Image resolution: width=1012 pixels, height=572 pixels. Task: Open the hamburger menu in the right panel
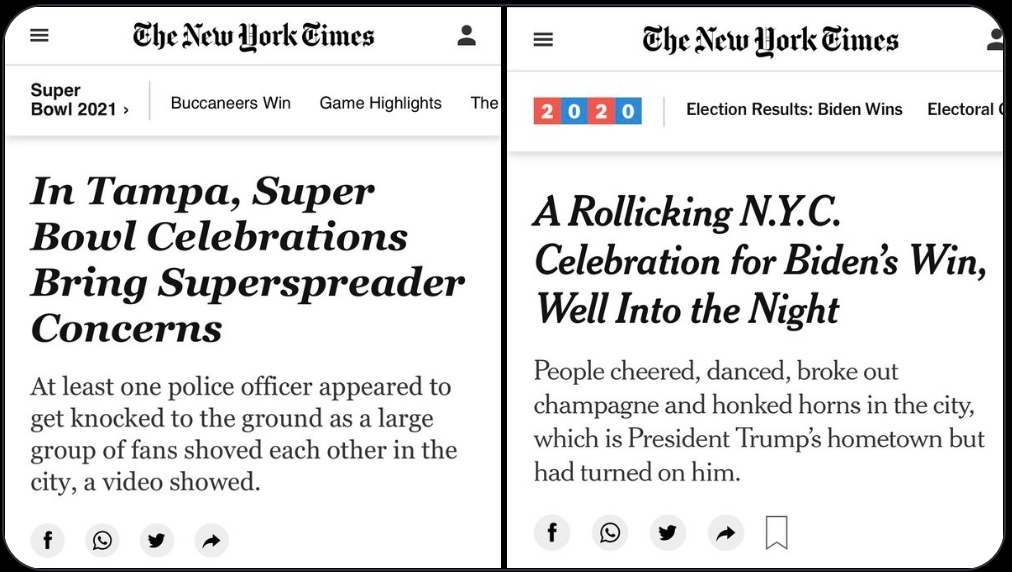543,40
